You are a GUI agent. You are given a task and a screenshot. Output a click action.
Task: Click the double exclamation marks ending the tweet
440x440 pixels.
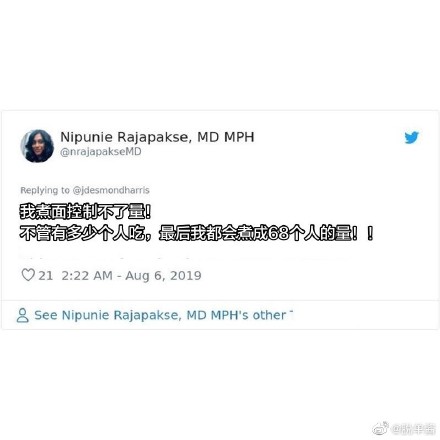pyautogui.click(x=363, y=233)
